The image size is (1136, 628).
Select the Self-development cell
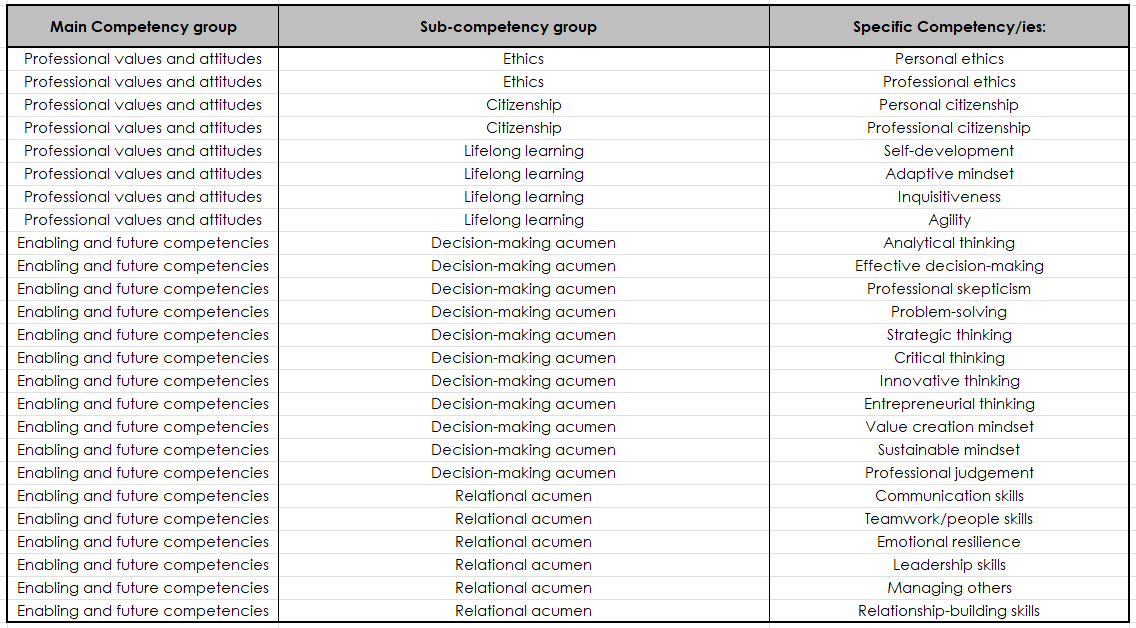point(949,151)
